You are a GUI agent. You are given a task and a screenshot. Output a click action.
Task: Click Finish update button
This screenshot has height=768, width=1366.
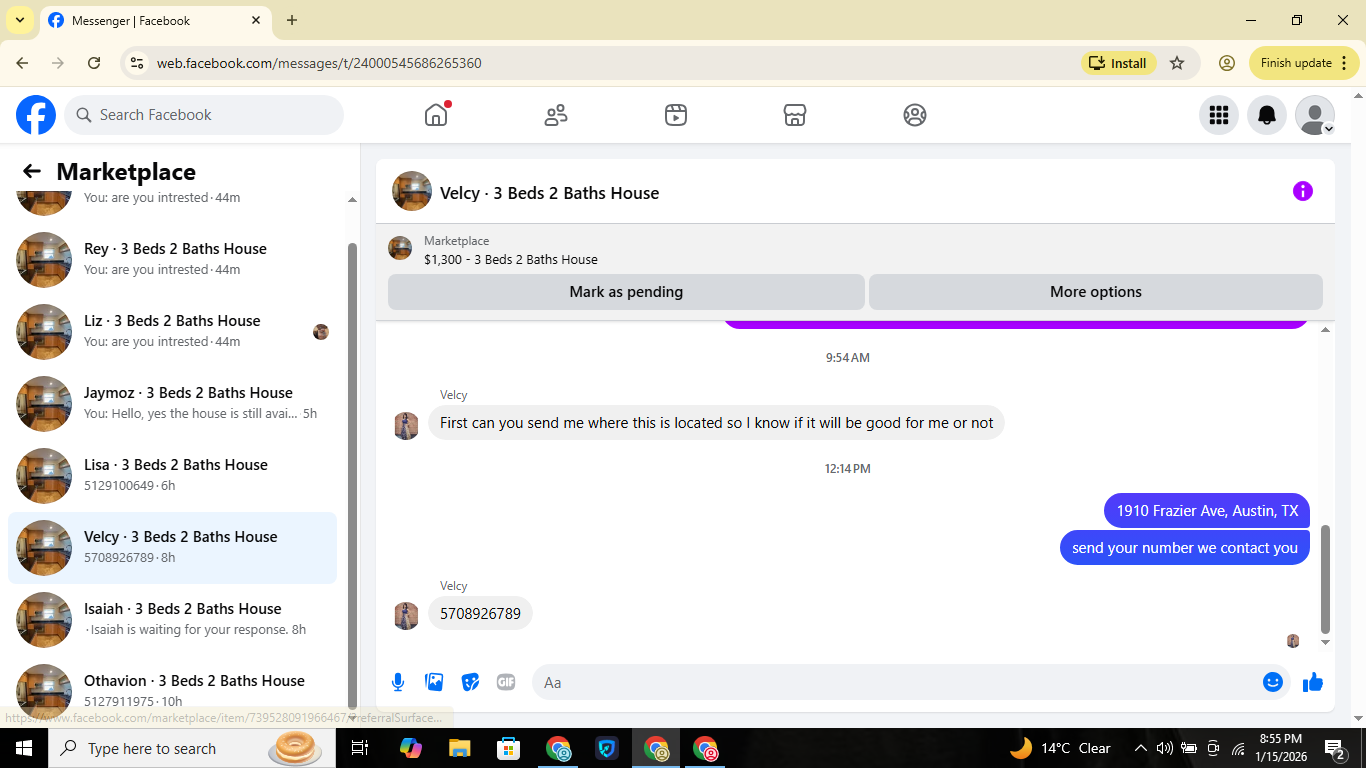pos(1304,63)
